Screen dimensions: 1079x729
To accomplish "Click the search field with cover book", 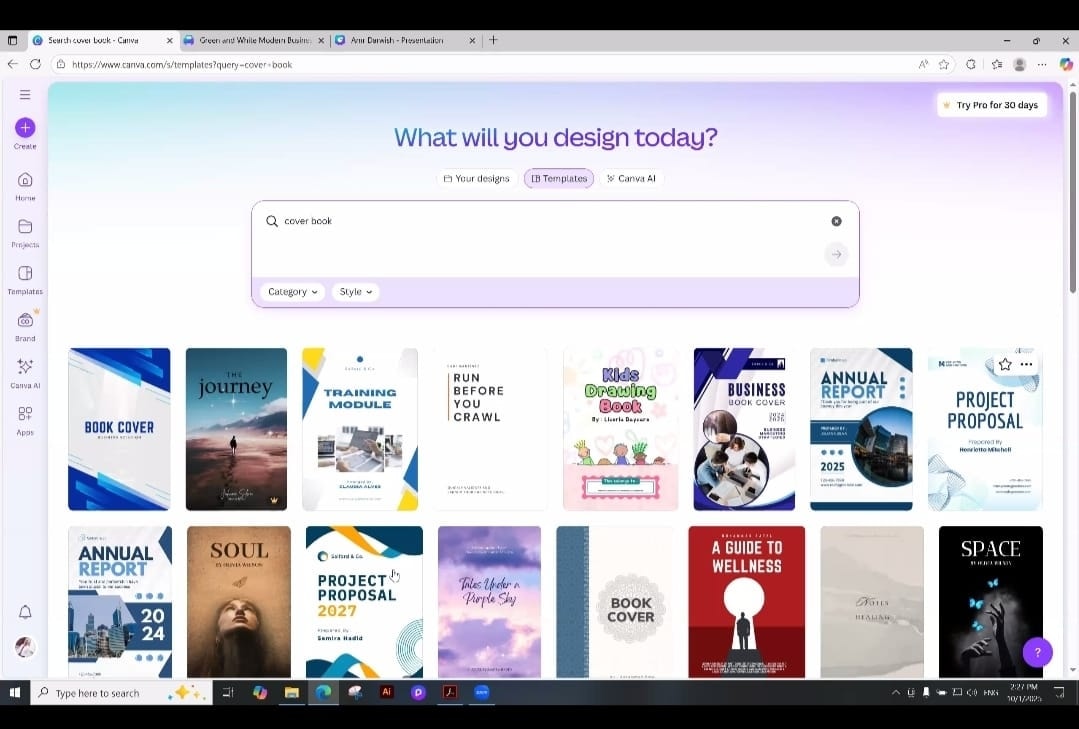I will [540, 221].
